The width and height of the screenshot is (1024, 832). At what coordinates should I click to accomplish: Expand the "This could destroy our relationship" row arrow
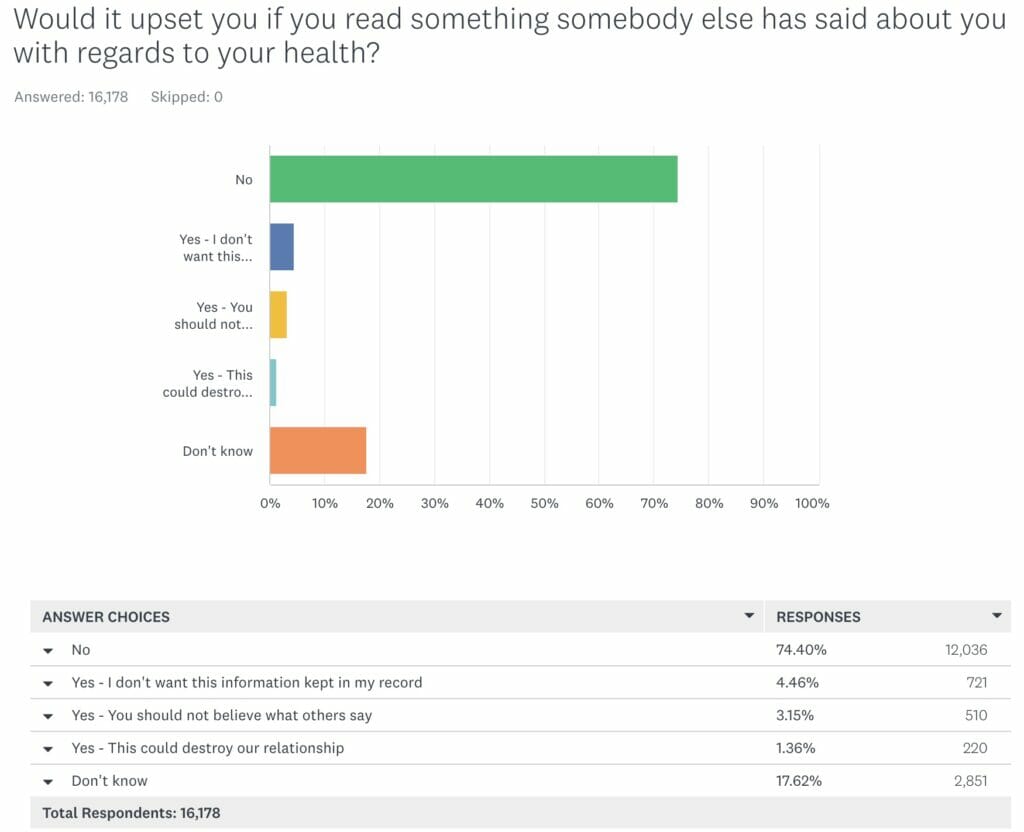pos(48,749)
